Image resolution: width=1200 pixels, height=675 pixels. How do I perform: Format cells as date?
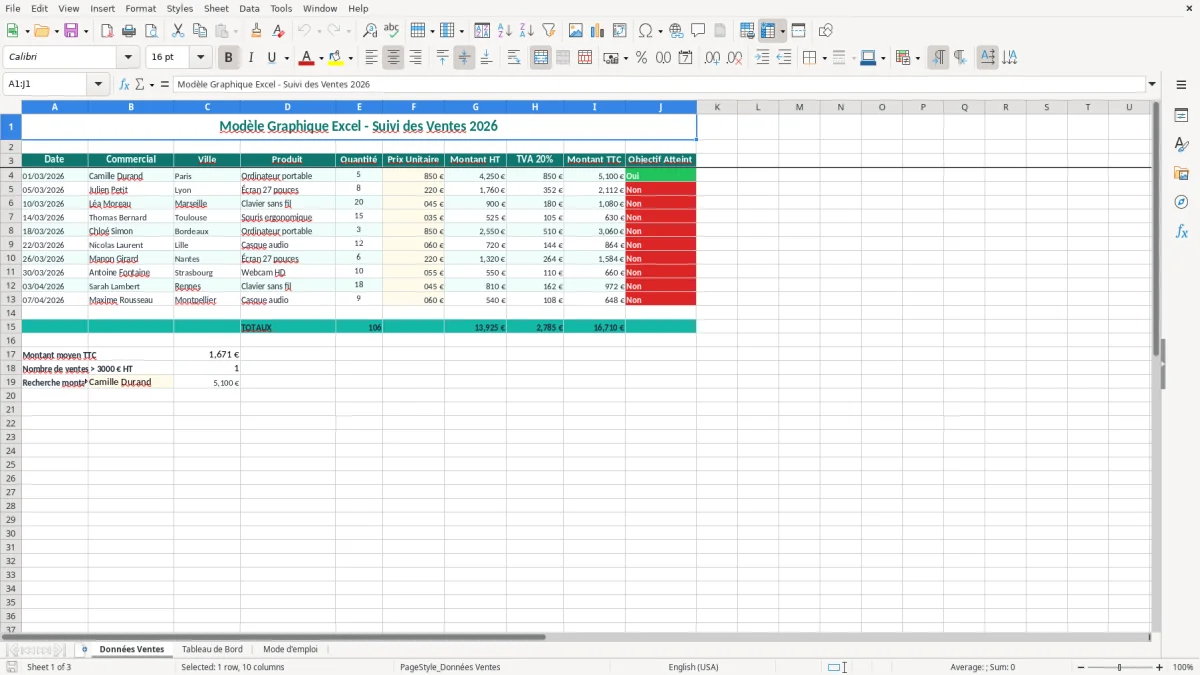pos(686,58)
